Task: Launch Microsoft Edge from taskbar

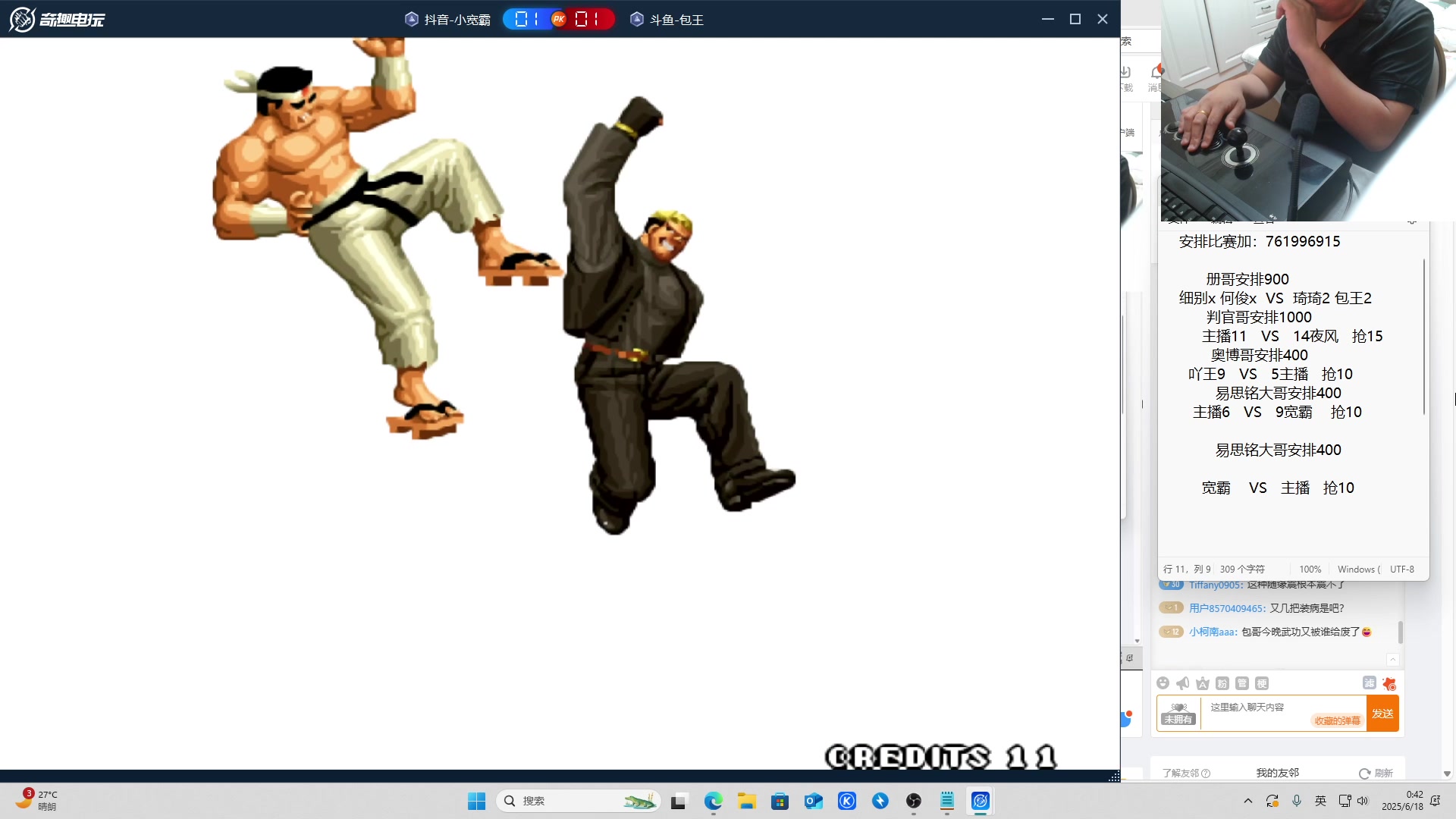Action: tap(713, 801)
